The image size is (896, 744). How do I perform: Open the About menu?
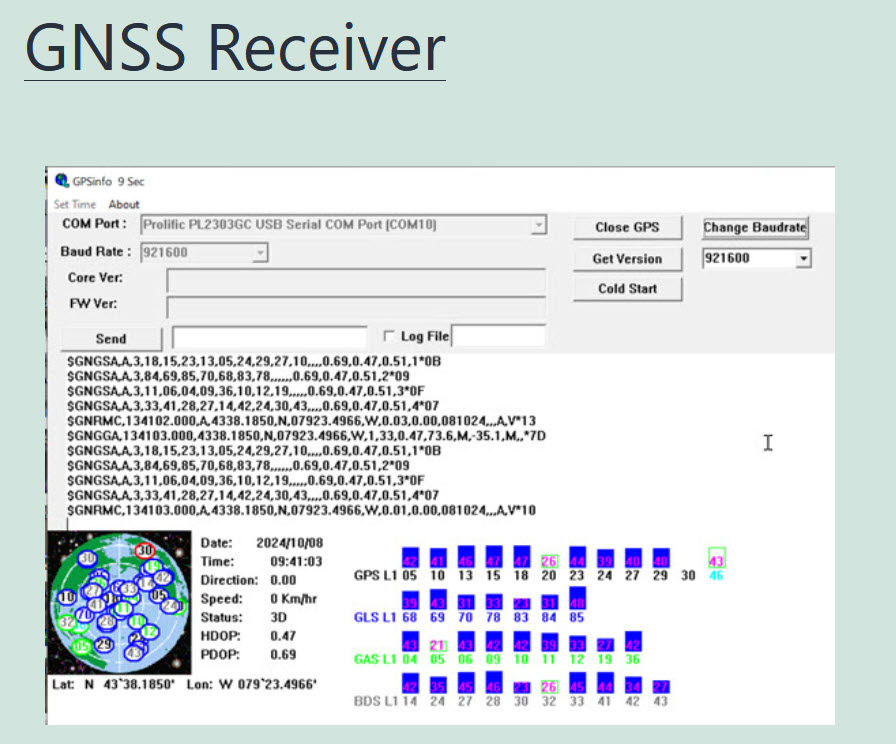pyautogui.click(x=124, y=204)
